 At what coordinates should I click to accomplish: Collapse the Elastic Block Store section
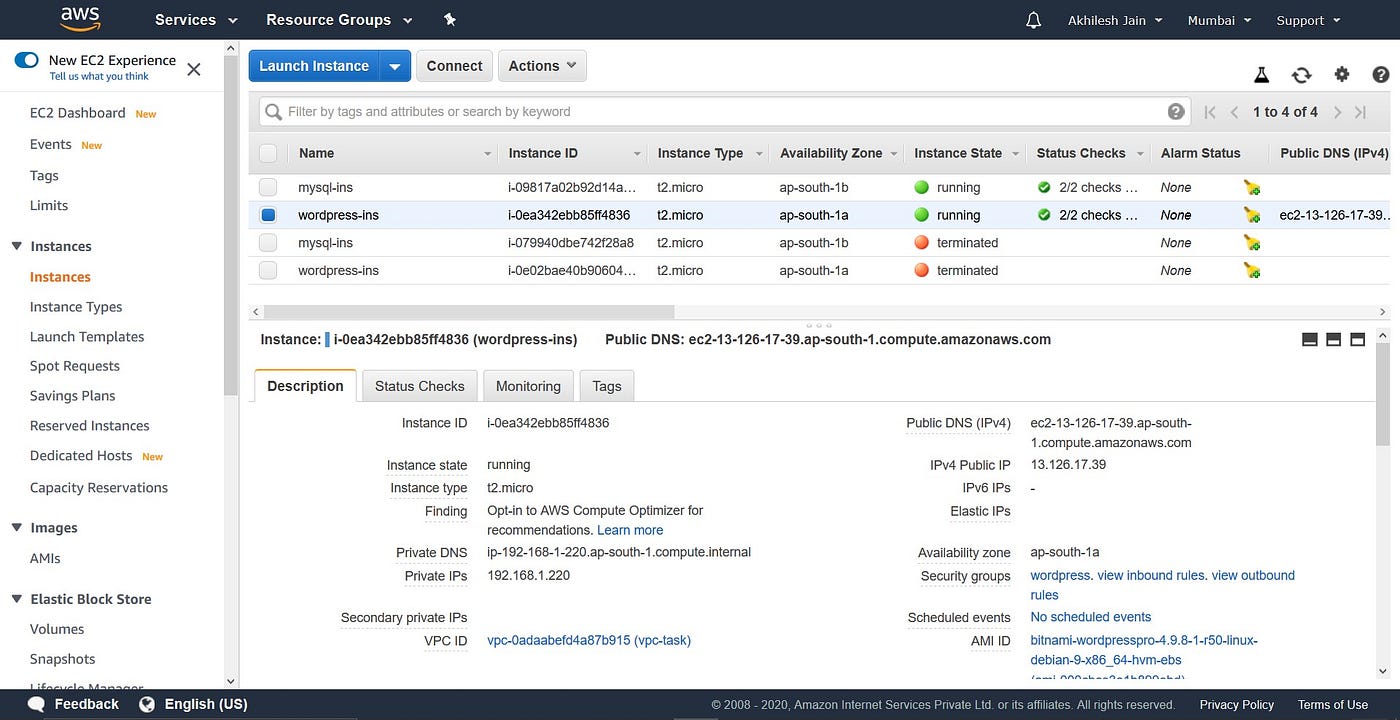[x=17, y=599]
